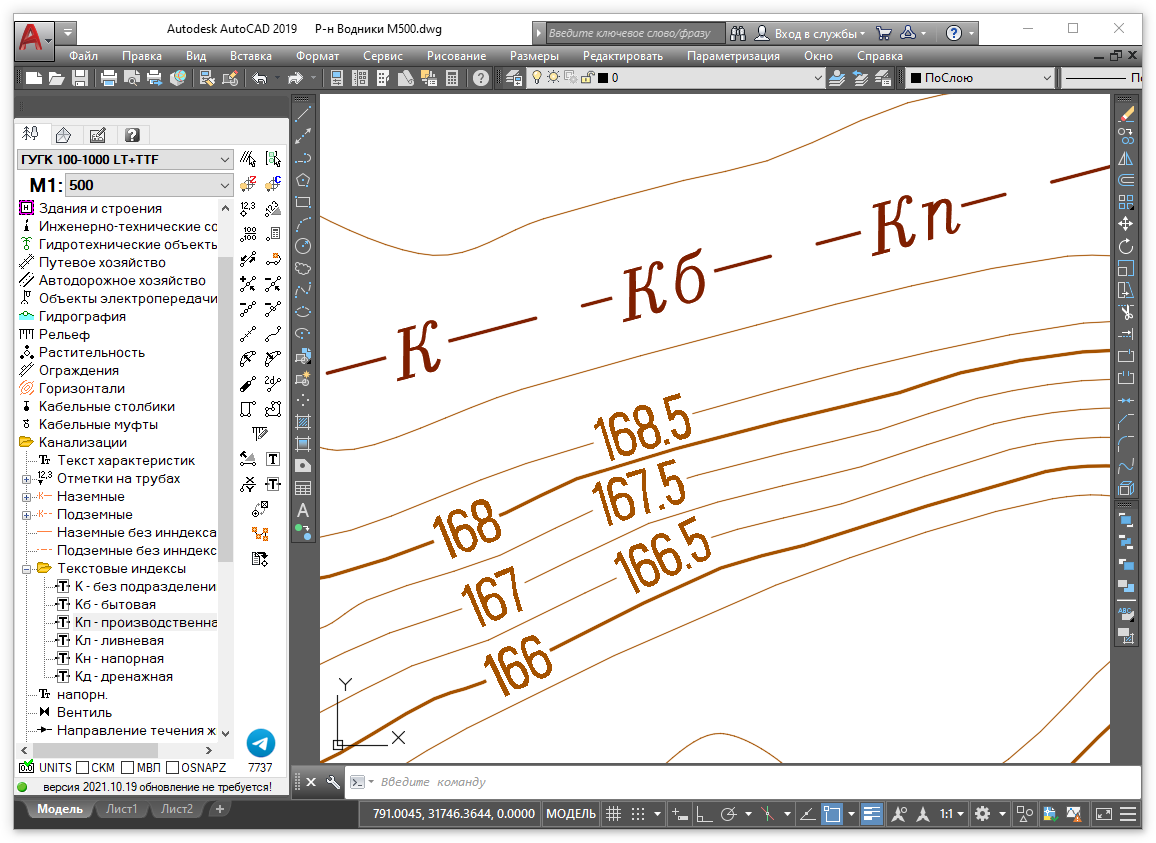This screenshot has width=1156, height=843.
Task: Switch to the Лист1 layout tab
Action: pyautogui.click(x=121, y=809)
